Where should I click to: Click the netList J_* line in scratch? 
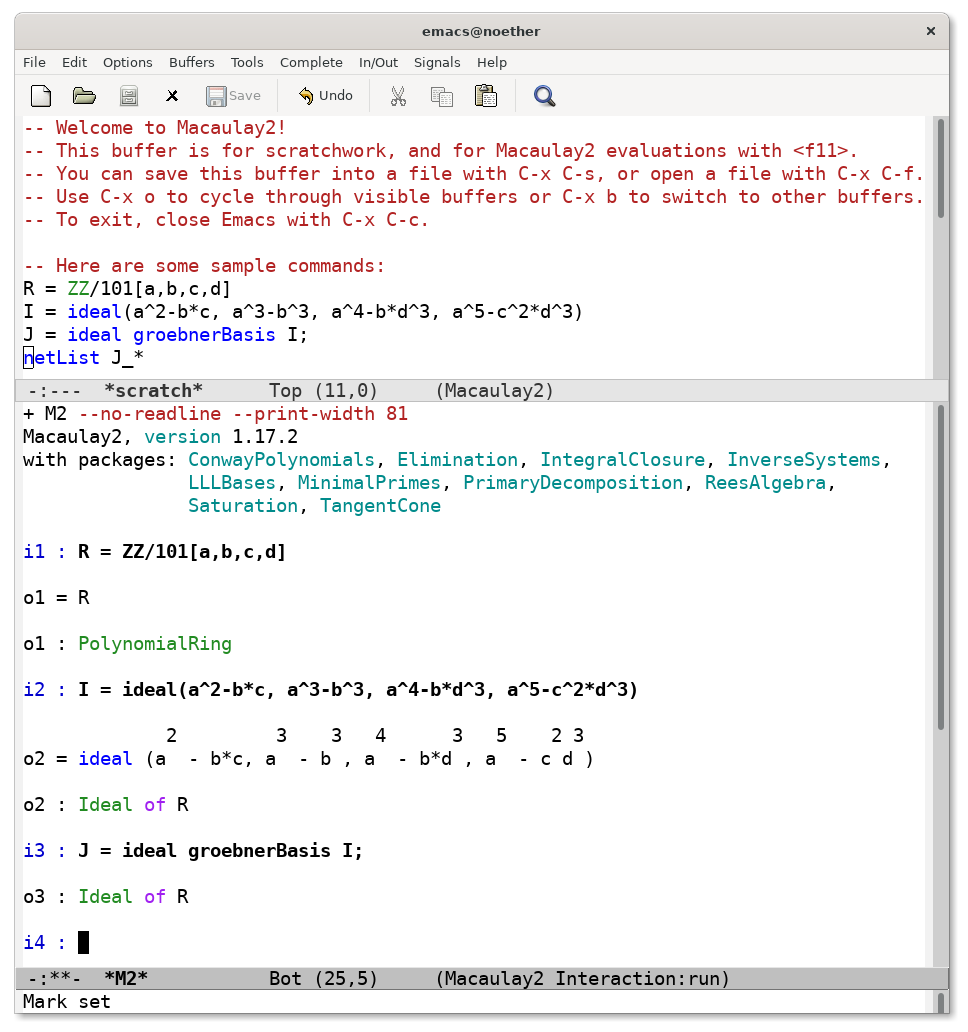pos(84,358)
